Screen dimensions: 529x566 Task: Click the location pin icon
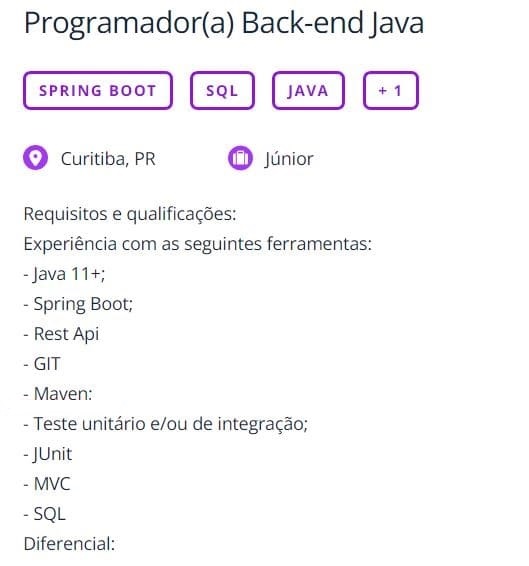[35, 157]
